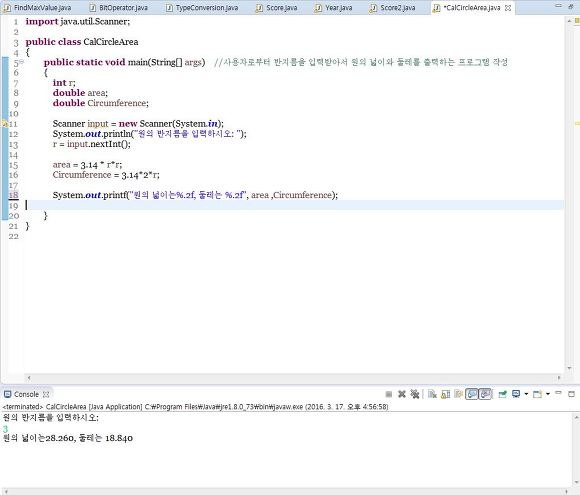Image resolution: width=580 pixels, height=495 pixels.
Task: Click the editor horizontal scrollbar left arrow
Action: 29,378
